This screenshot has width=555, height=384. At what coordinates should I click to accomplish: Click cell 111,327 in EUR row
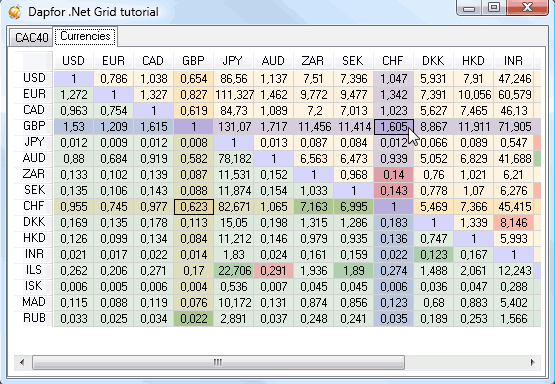[x=234, y=95]
